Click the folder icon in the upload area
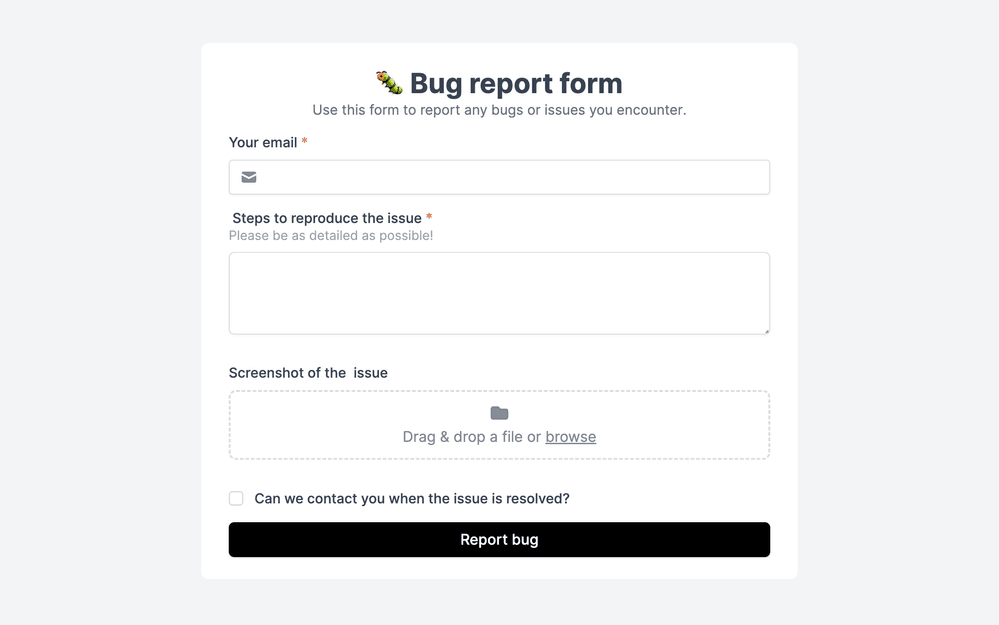This screenshot has height=625, width=999. [x=499, y=413]
